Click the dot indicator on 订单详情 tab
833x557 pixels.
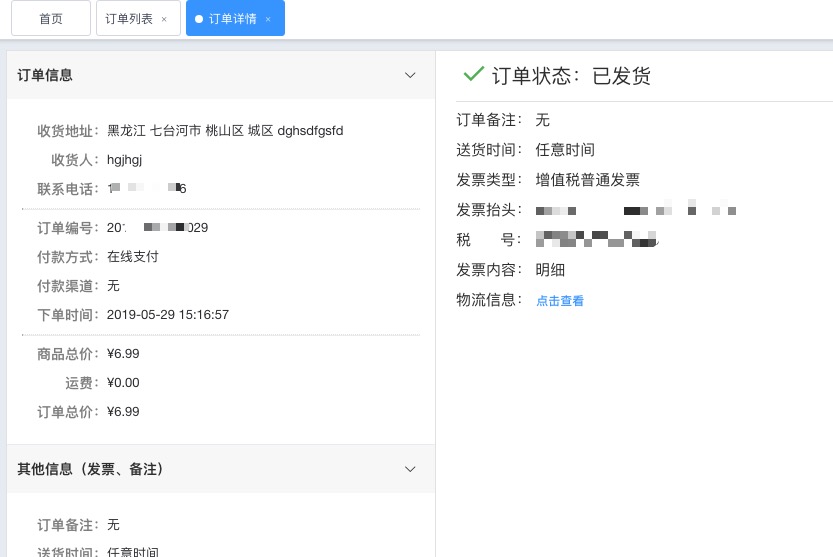(199, 19)
